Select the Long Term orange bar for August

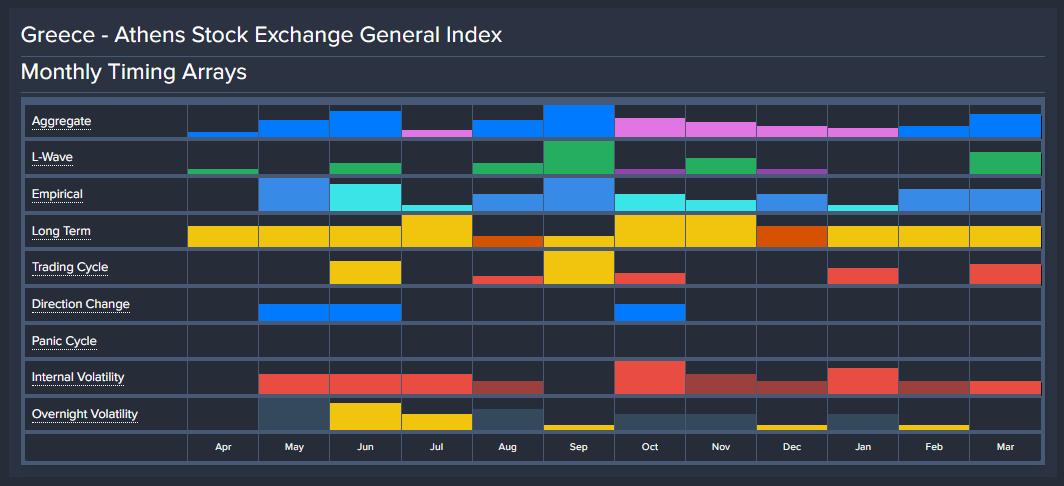[x=508, y=242]
